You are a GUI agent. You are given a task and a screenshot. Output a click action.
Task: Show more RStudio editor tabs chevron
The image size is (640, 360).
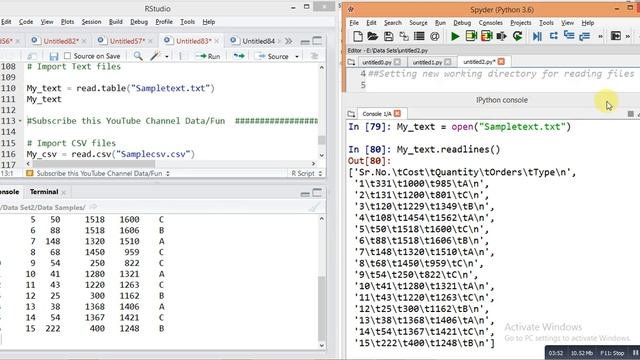[x=289, y=41]
